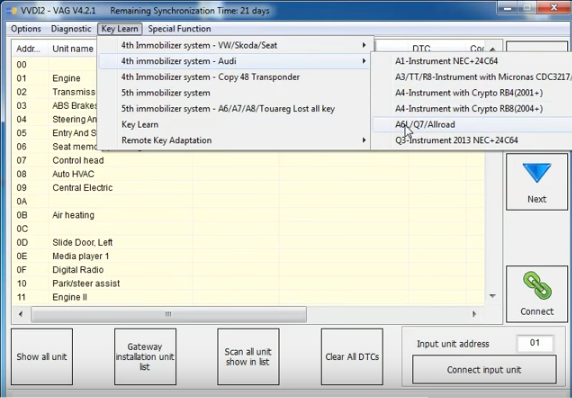The width and height of the screenshot is (572, 398).
Task: Choose 5th immobilizer A6/A7/A8/Touareg Lost all key
Action: [x=236, y=109]
